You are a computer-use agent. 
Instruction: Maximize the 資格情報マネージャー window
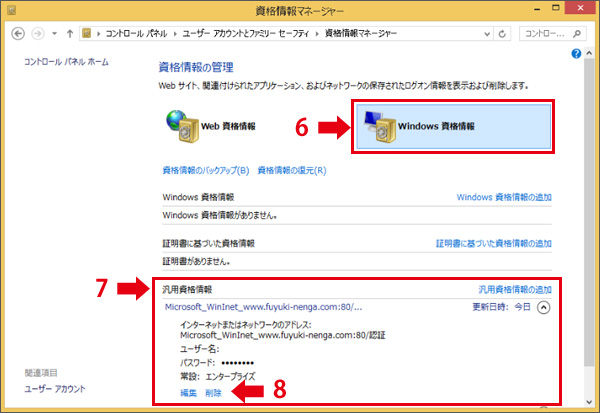[x=556, y=8]
